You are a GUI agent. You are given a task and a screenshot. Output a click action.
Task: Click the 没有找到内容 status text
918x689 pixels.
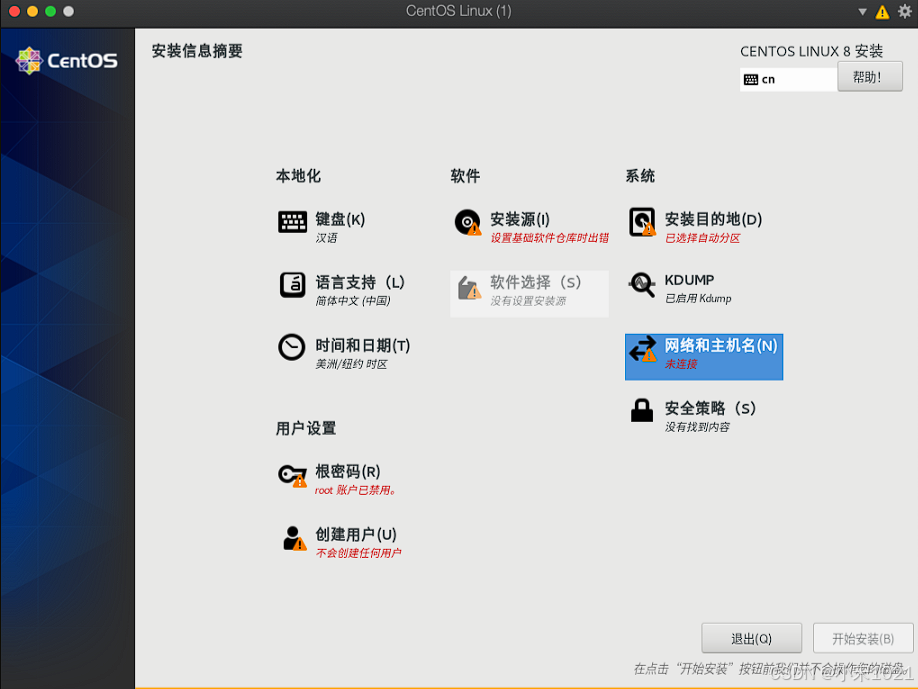pyautogui.click(x=697, y=427)
